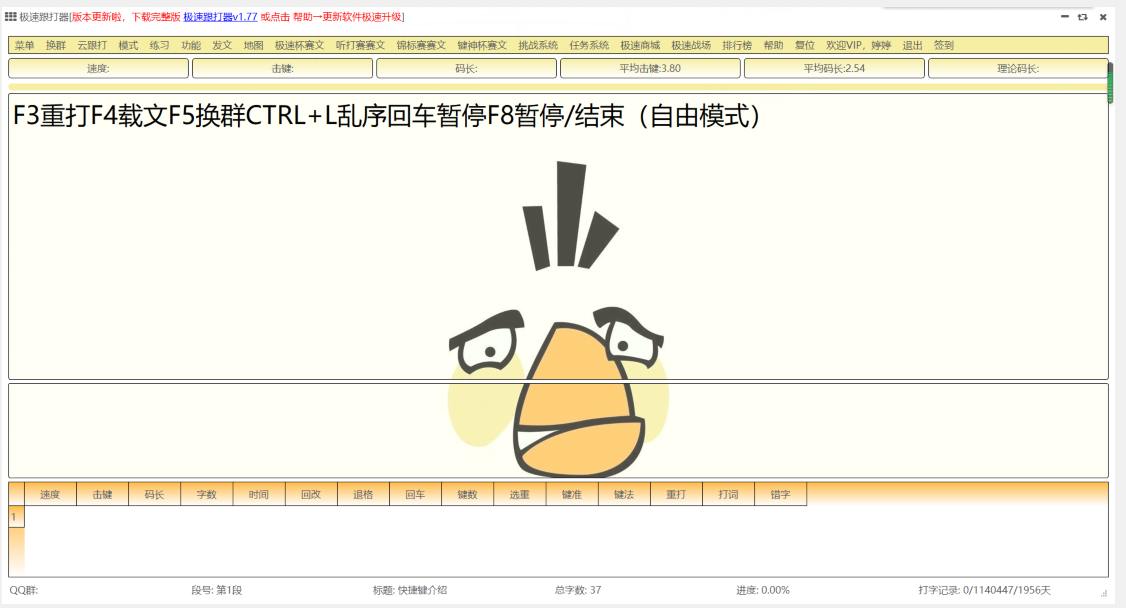Open the 锦标赛赛文 menu item
The width and height of the screenshot is (1126, 608).
click(x=422, y=45)
